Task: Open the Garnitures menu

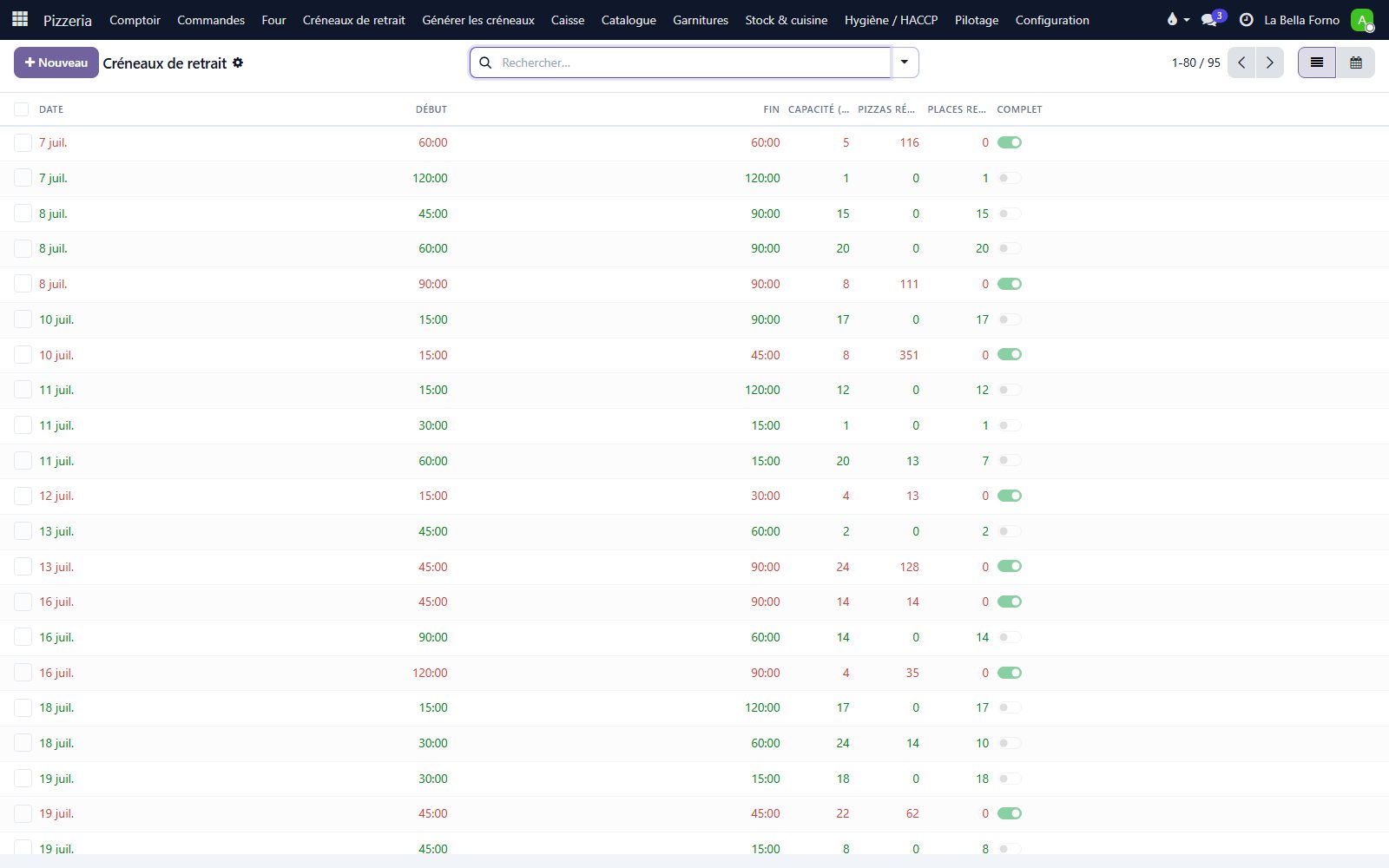Action: 701,19
